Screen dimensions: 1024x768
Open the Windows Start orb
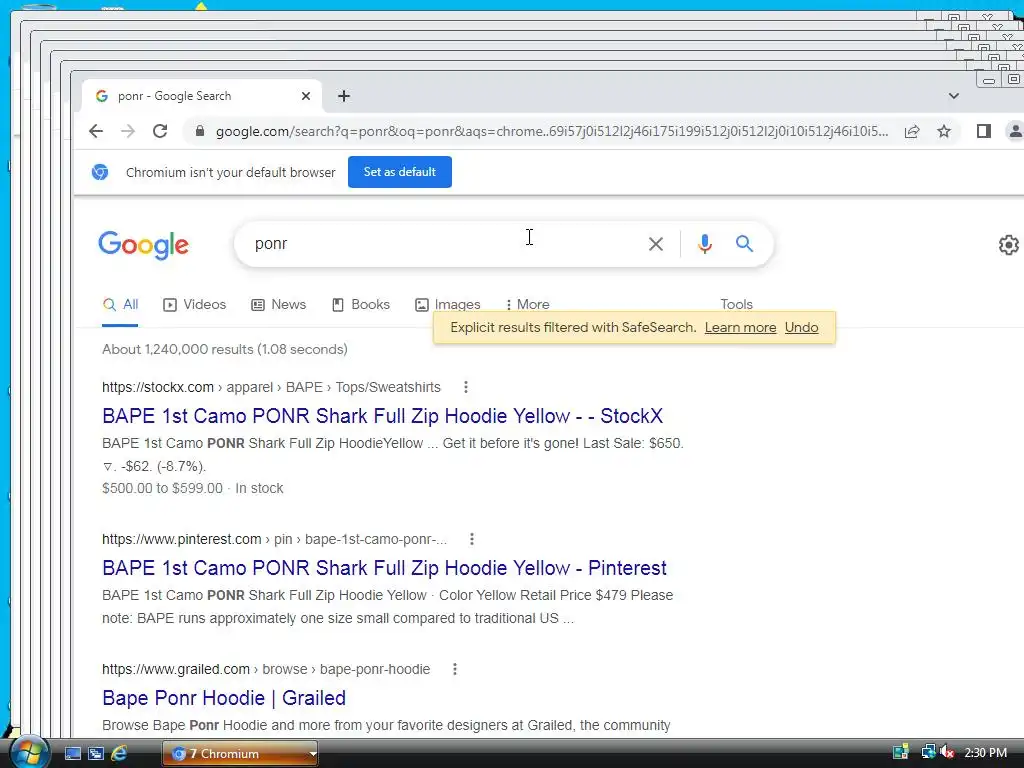[x=27, y=752]
